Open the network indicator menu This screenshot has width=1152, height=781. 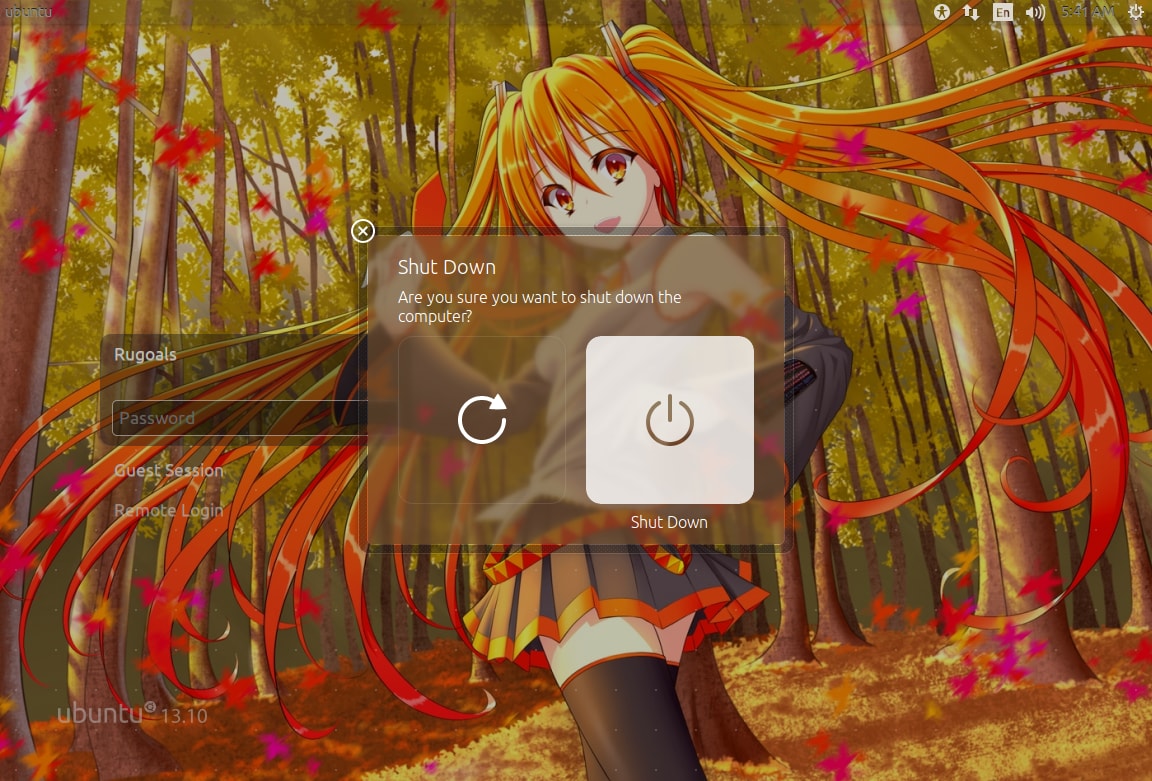(x=971, y=12)
